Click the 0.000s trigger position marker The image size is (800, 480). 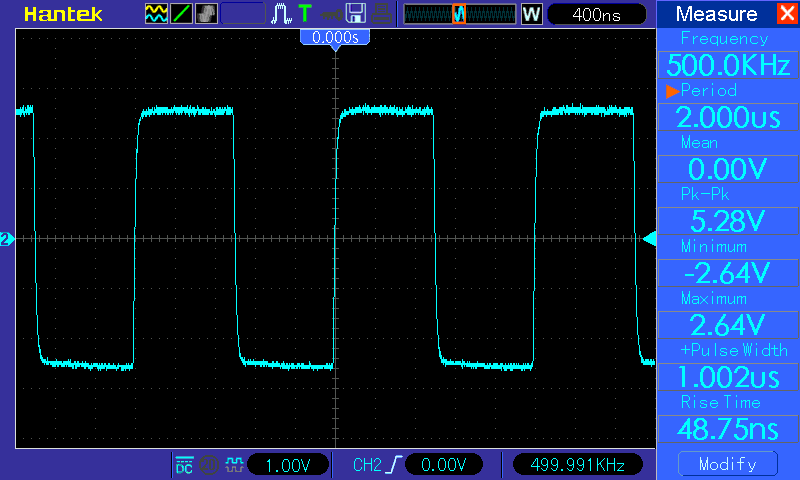335,38
